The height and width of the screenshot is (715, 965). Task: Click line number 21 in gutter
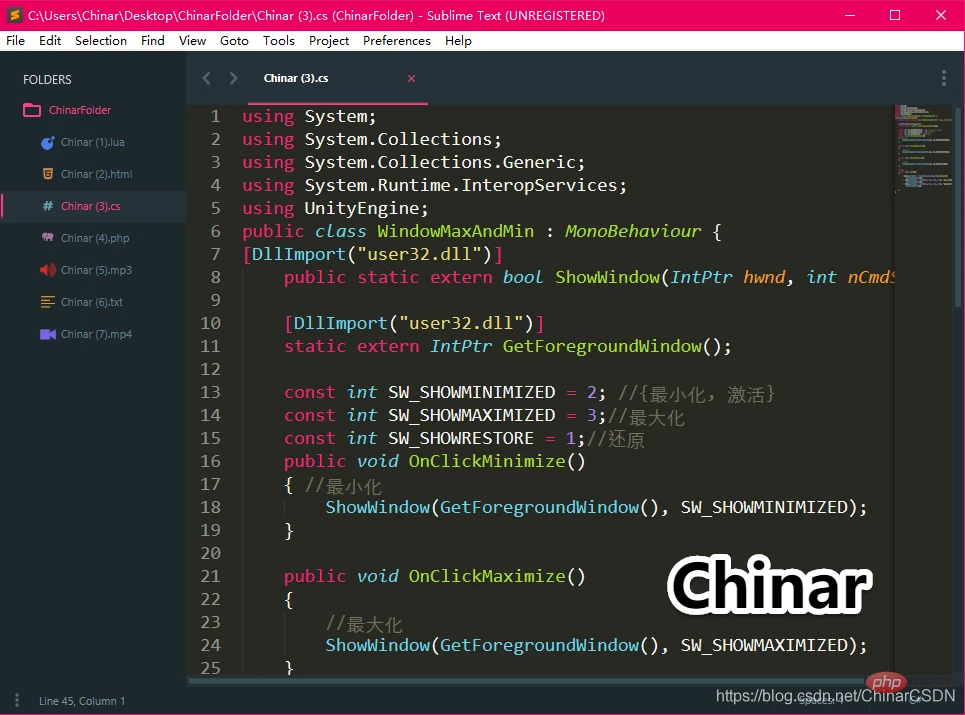[210, 576]
